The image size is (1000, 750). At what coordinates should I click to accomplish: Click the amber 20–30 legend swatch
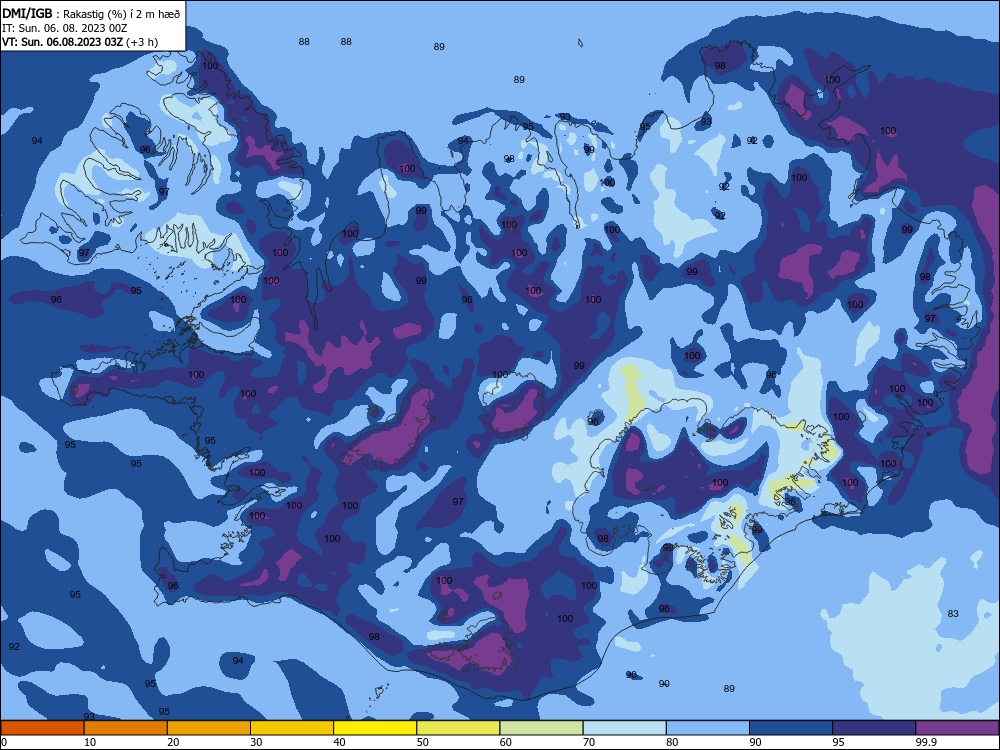[x=209, y=728]
